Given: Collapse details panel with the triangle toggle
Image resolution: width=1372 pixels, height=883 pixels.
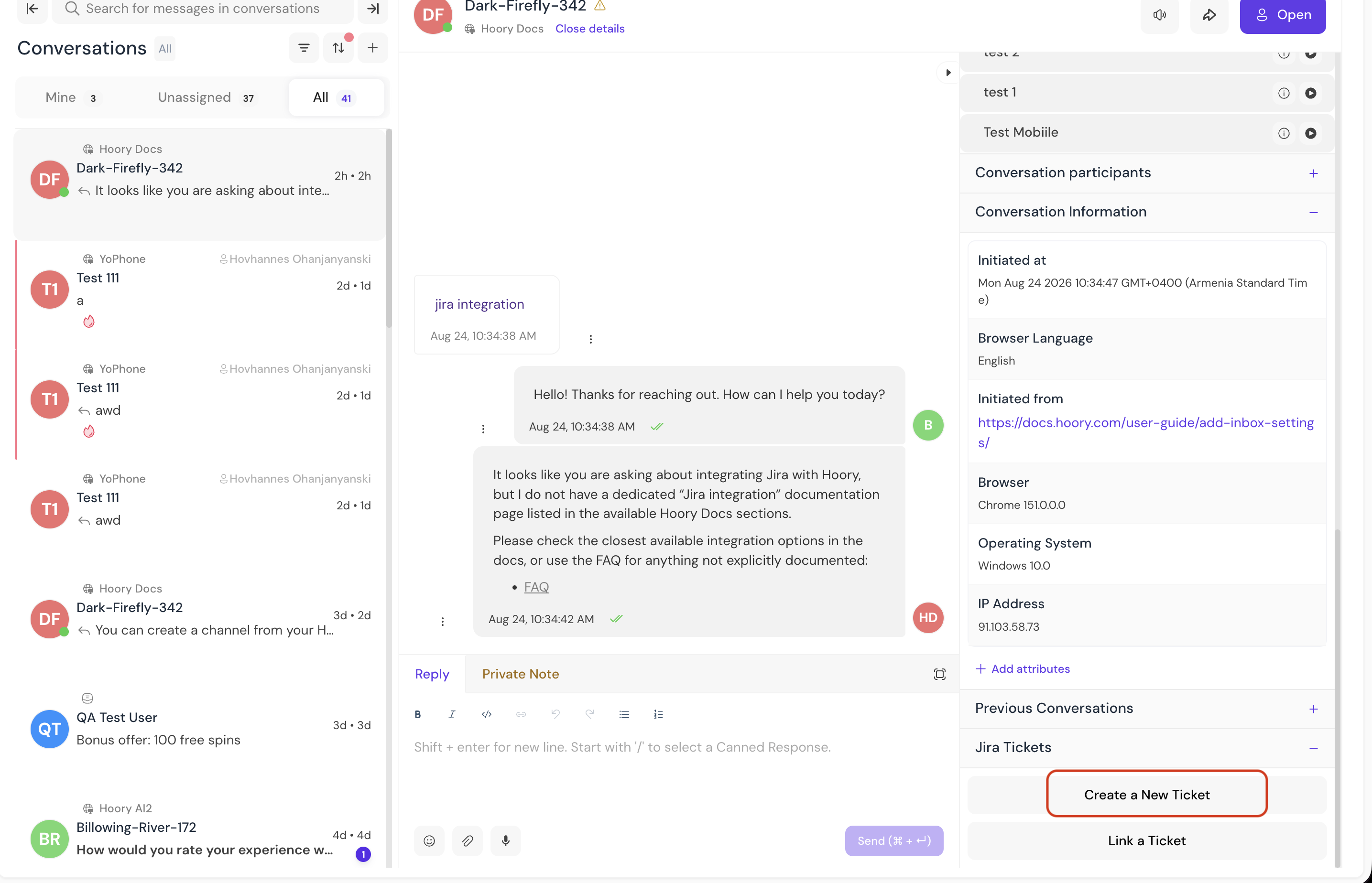Looking at the screenshot, I should 947,73.
